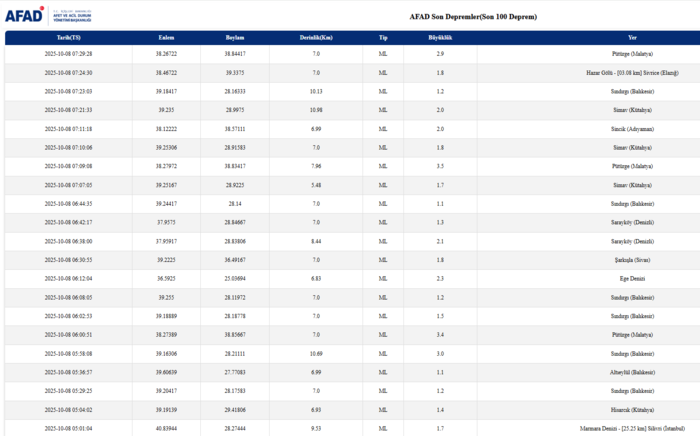Viewport: 700px width, 436px height.
Task: Select date cell 2025-10-08 07:21:33
Action: (68, 110)
